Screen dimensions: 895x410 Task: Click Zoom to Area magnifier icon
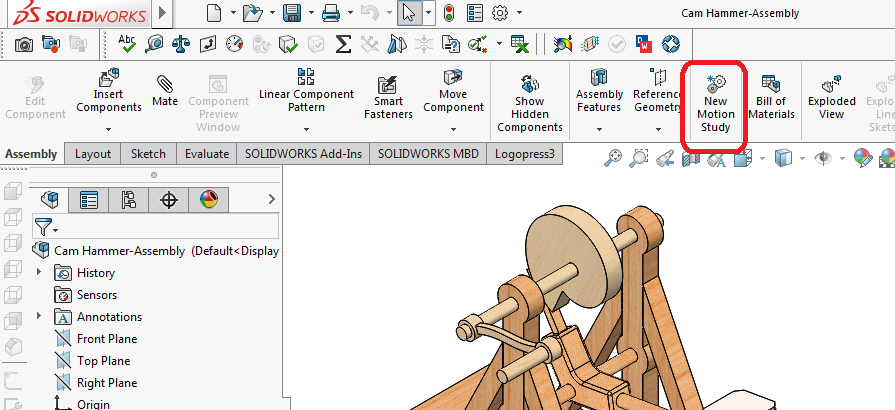click(x=638, y=158)
